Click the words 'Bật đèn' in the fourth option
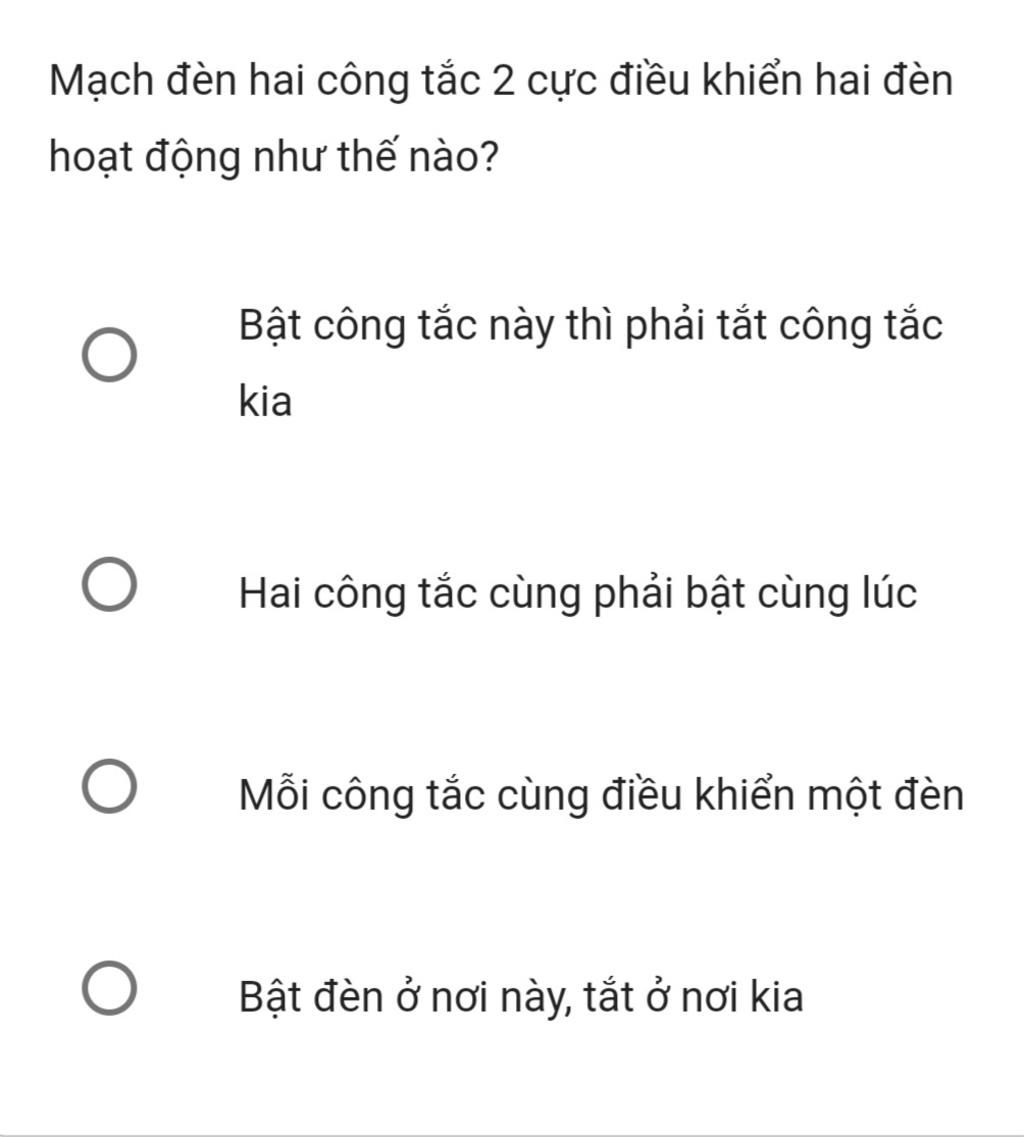 pos(311,996)
